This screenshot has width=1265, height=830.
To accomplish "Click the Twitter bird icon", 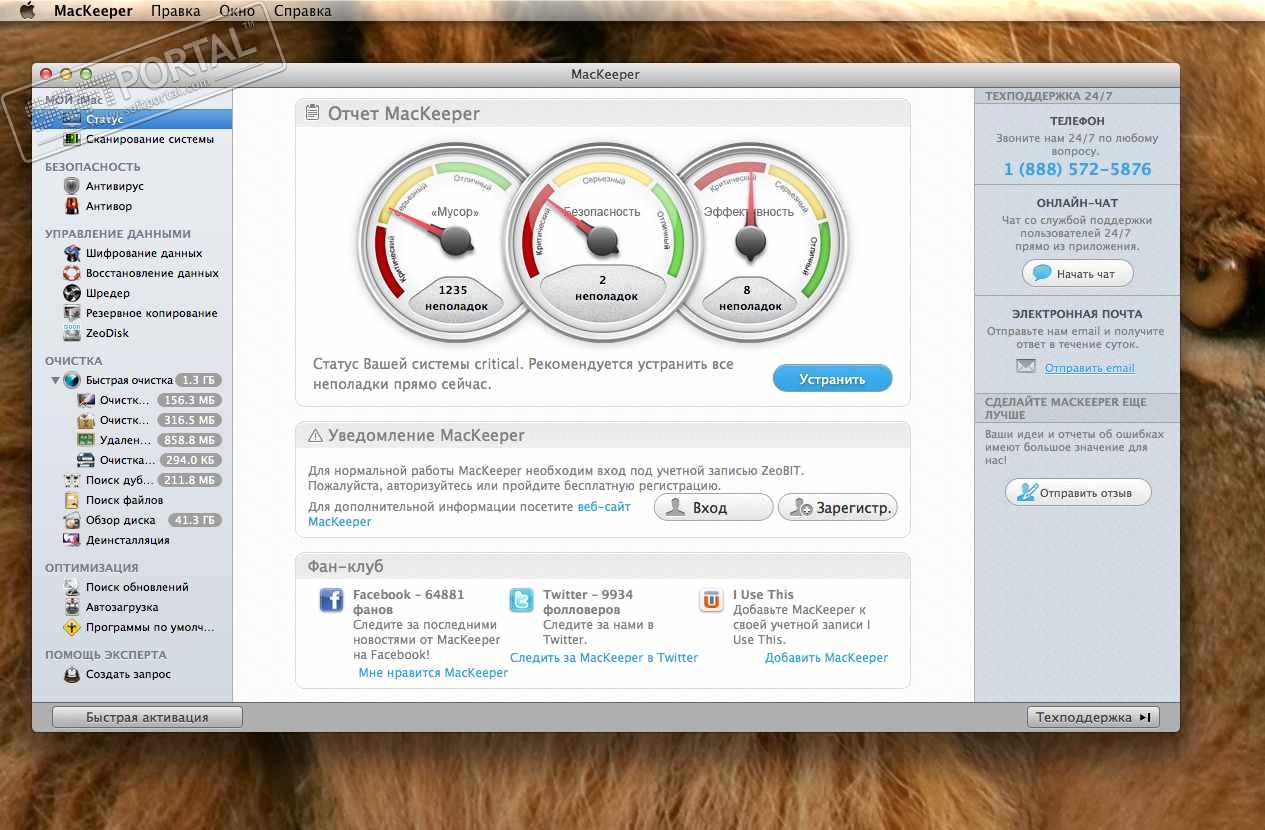I will [x=521, y=600].
